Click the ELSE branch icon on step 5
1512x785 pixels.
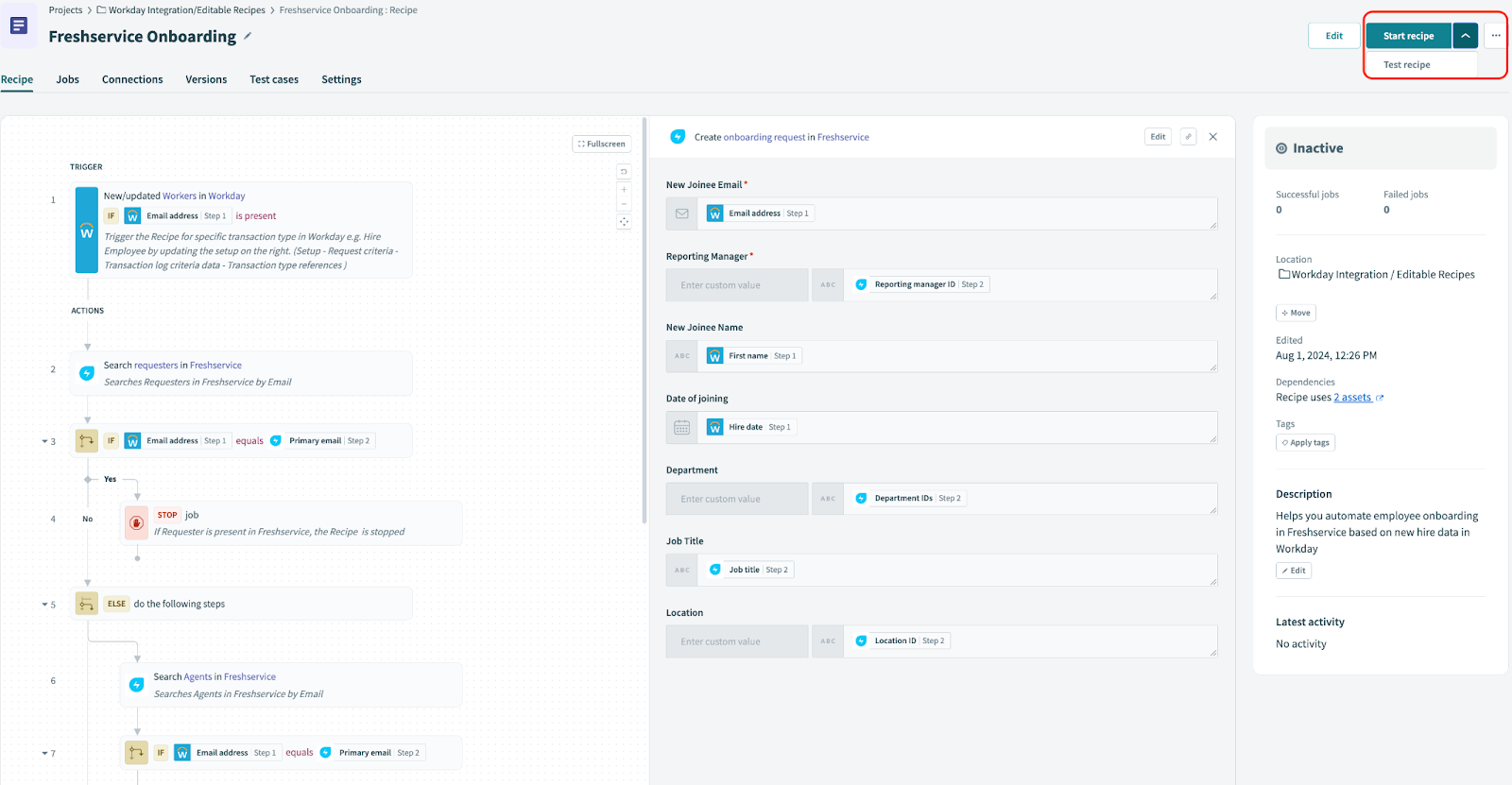click(87, 604)
